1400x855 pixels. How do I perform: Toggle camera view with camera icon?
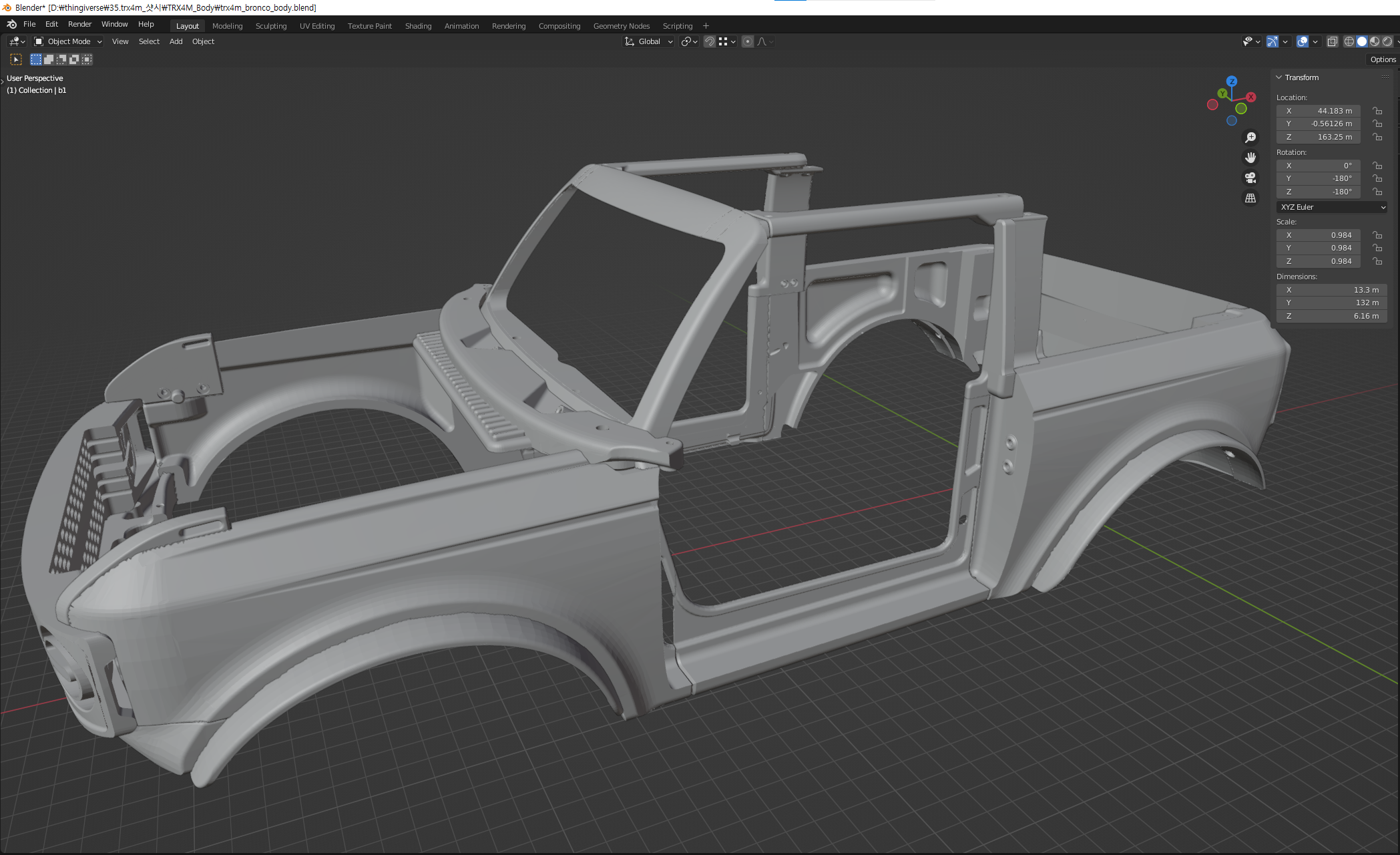(x=1250, y=178)
